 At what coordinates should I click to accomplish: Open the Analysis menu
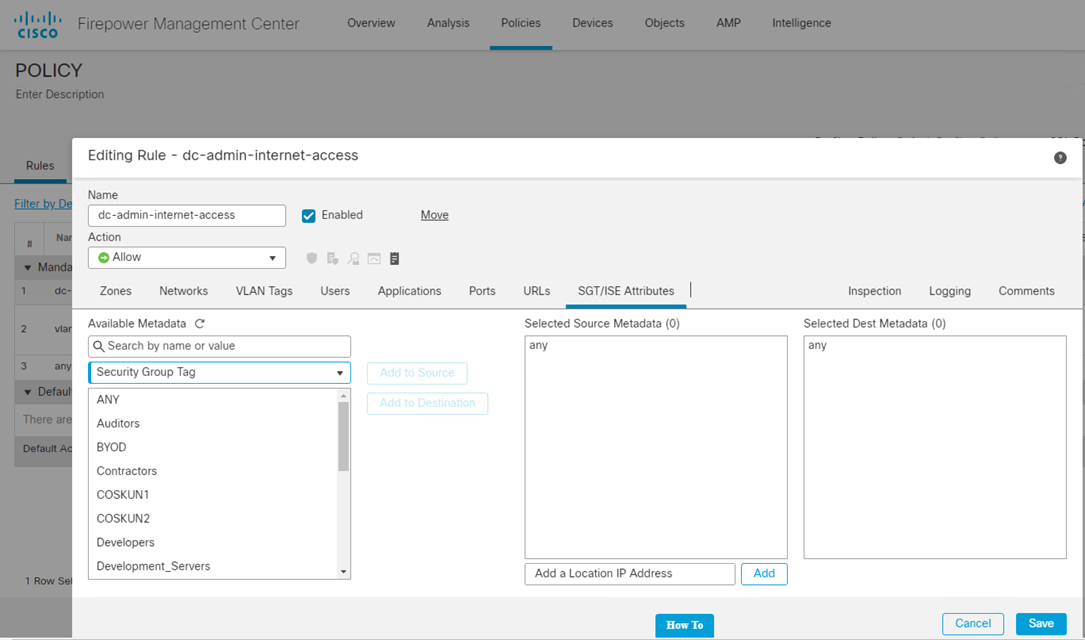448,23
